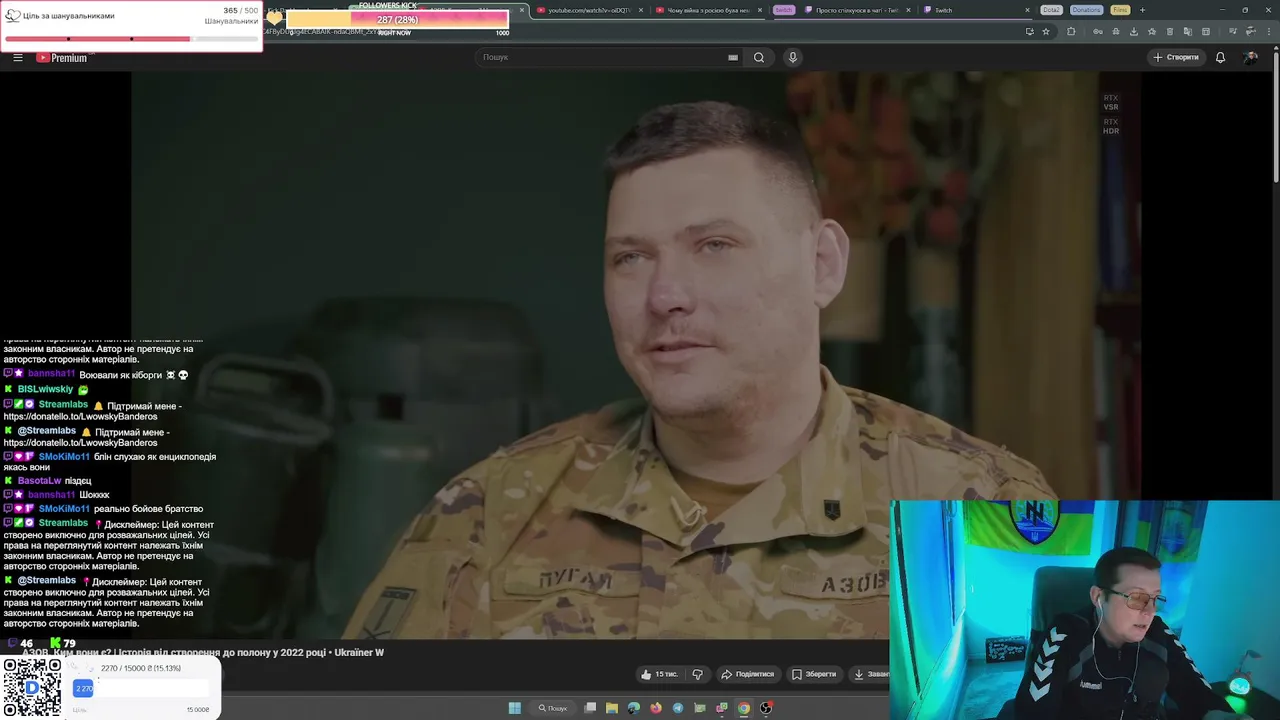
Task: Collapse the 'twitch' tab group label
Action: pyautogui.click(x=784, y=10)
